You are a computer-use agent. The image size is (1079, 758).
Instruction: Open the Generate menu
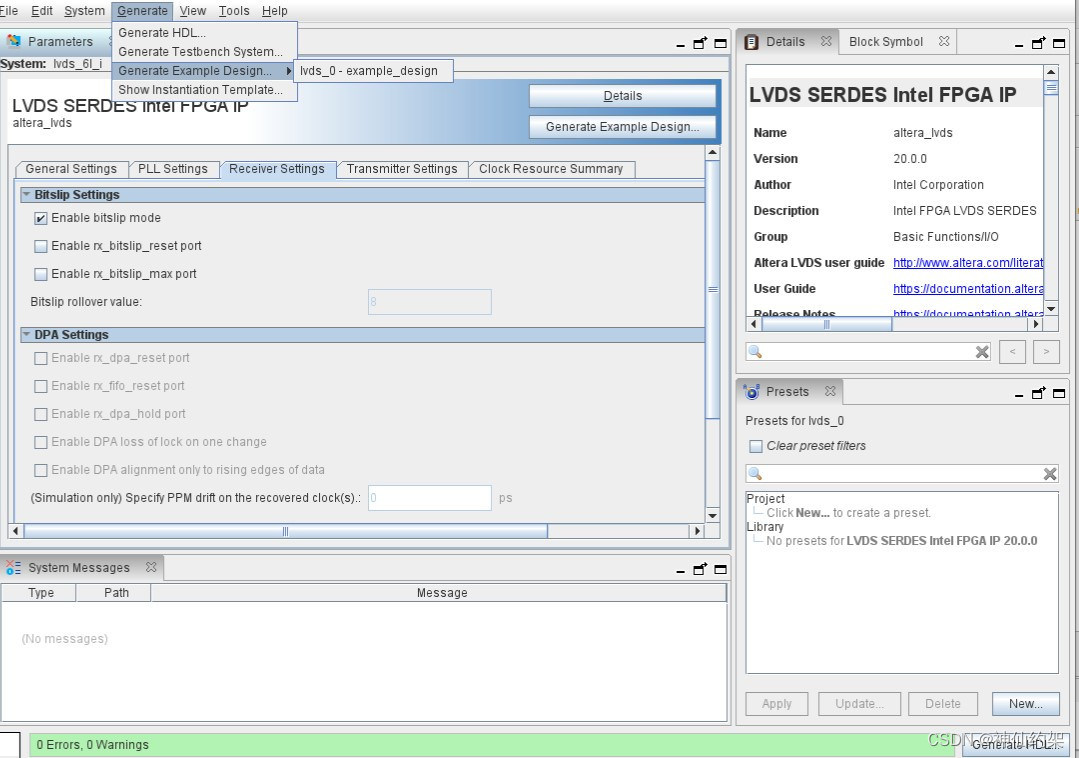pos(142,10)
